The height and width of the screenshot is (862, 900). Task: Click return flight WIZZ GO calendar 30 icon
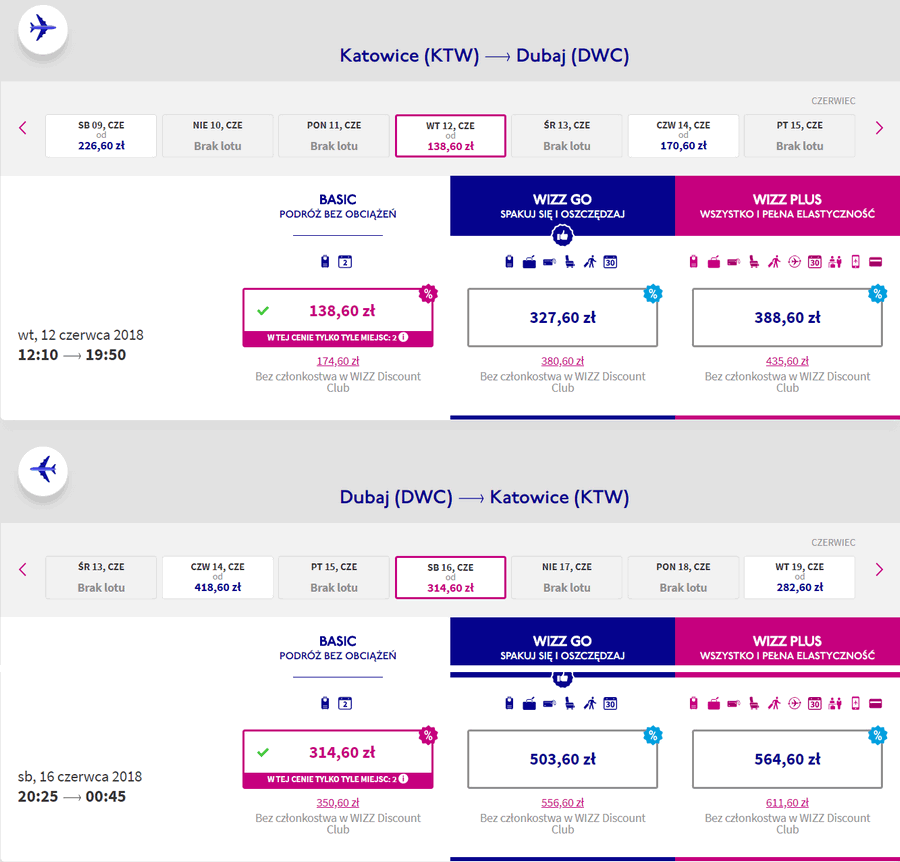(x=610, y=704)
